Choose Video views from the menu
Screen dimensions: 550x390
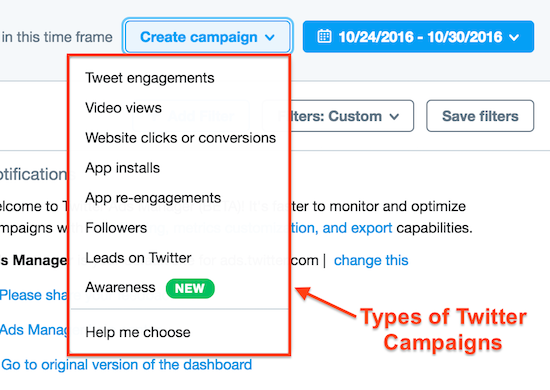click(123, 108)
